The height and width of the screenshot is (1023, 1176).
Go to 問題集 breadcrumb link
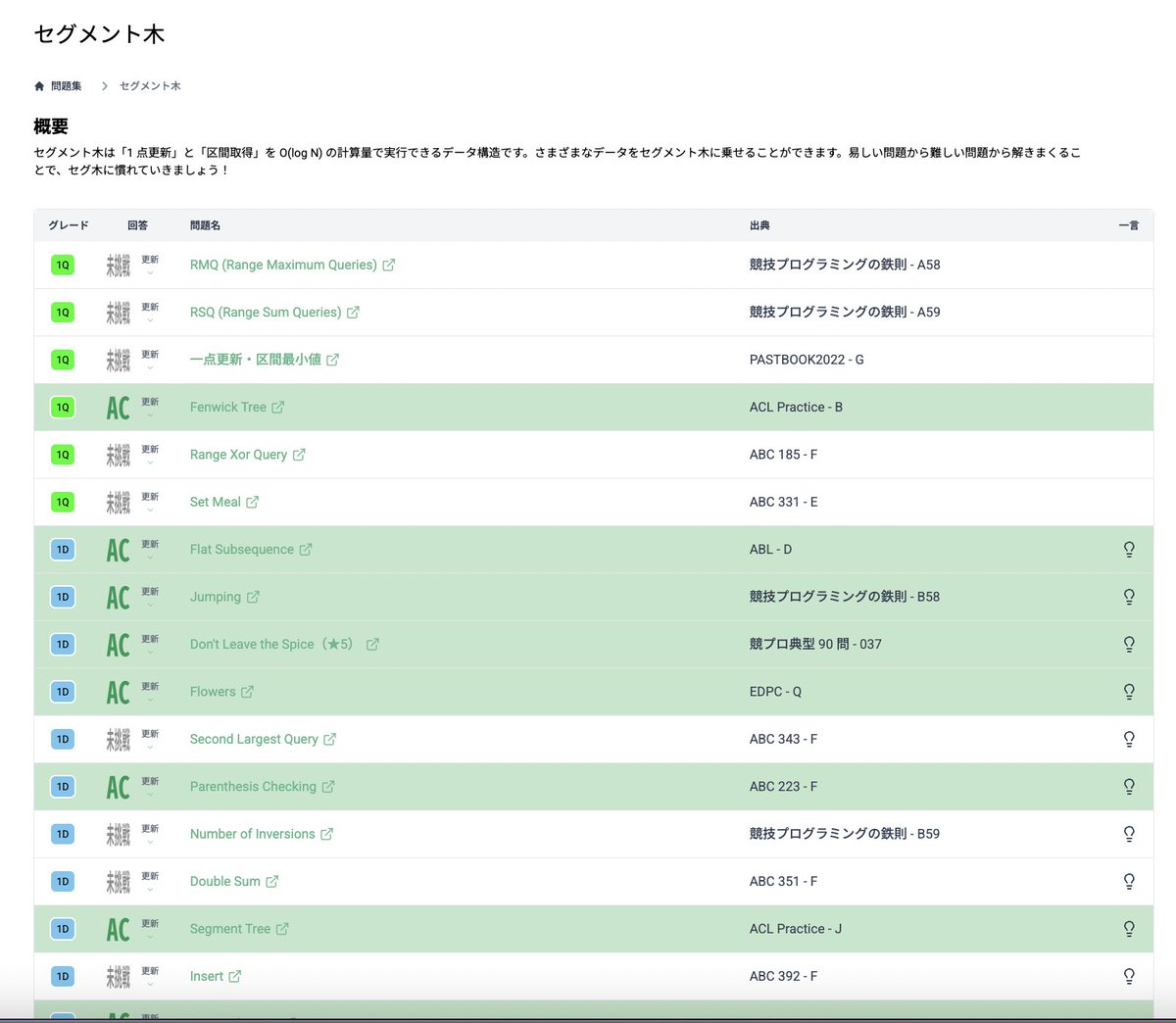click(66, 86)
